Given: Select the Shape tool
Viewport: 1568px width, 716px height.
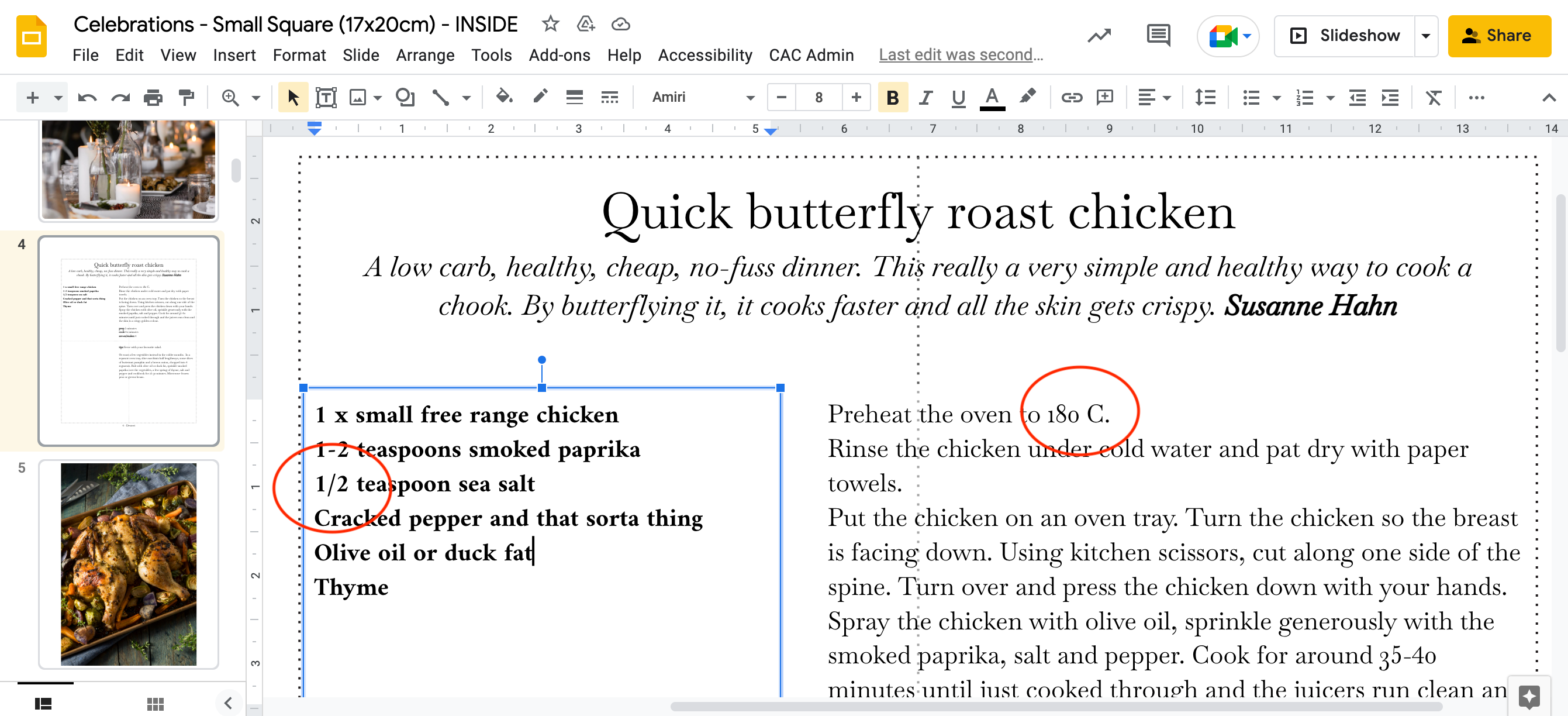Looking at the screenshot, I should tap(405, 98).
